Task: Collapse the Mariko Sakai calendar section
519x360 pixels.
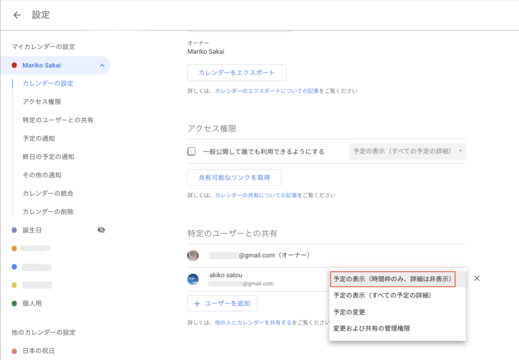Action: pos(102,65)
